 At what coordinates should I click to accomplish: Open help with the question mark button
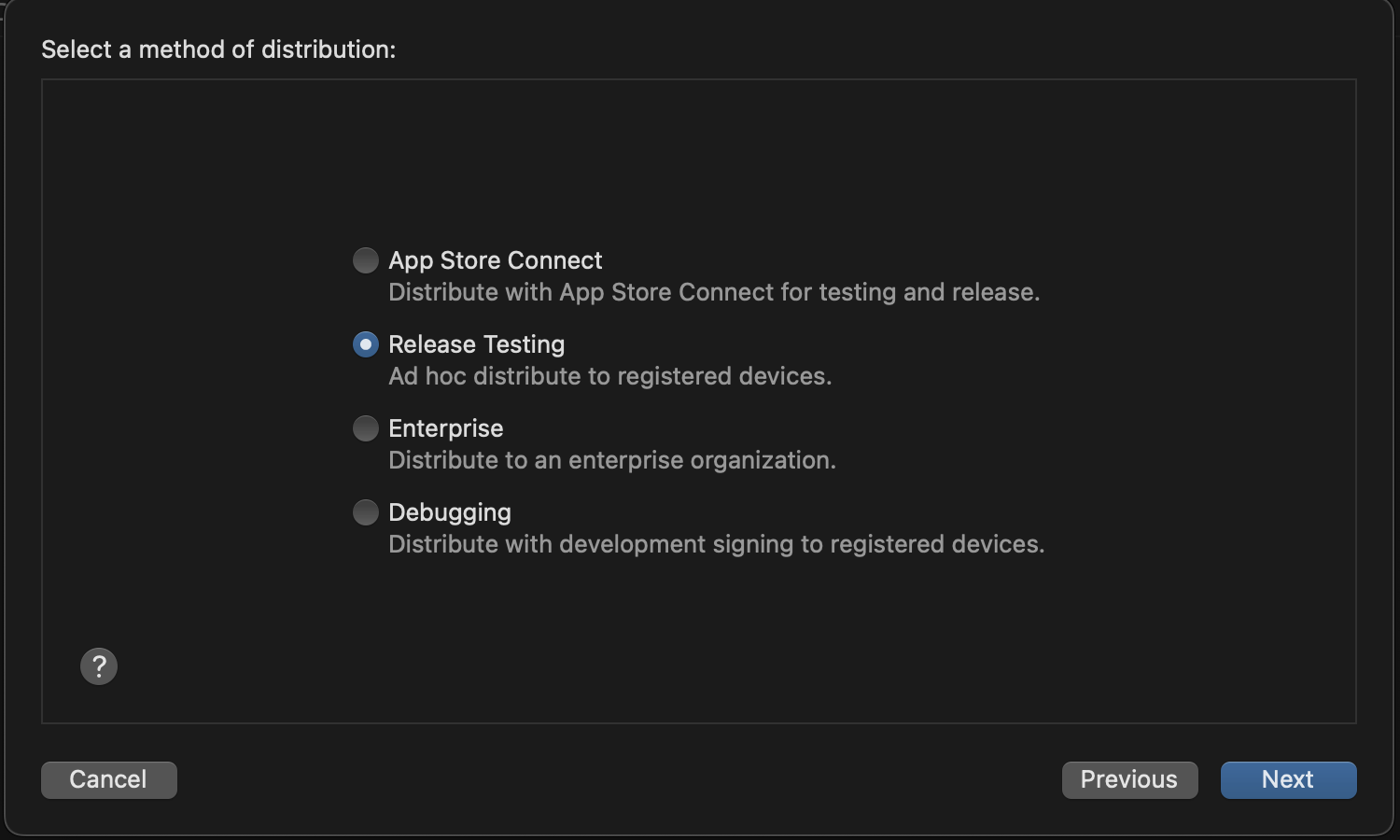point(99,666)
